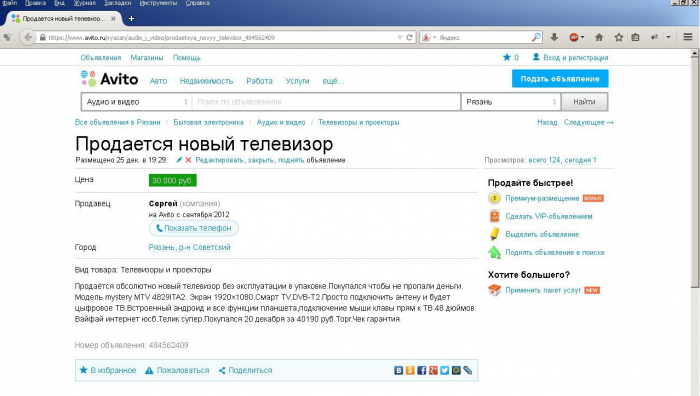Open the Журнал menu
The width and height of the screenshot is (700, 396).
[84, 3]
